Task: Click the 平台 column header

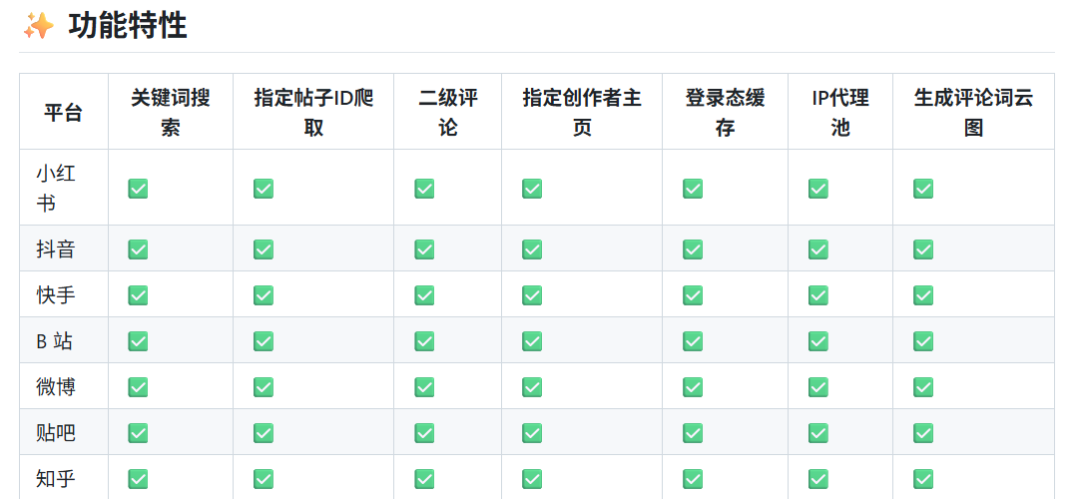Action: [x=63, y=112]
